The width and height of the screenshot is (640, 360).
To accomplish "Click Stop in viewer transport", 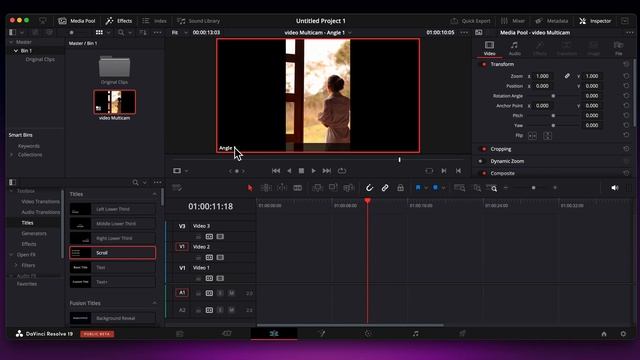I will [301, 171].
